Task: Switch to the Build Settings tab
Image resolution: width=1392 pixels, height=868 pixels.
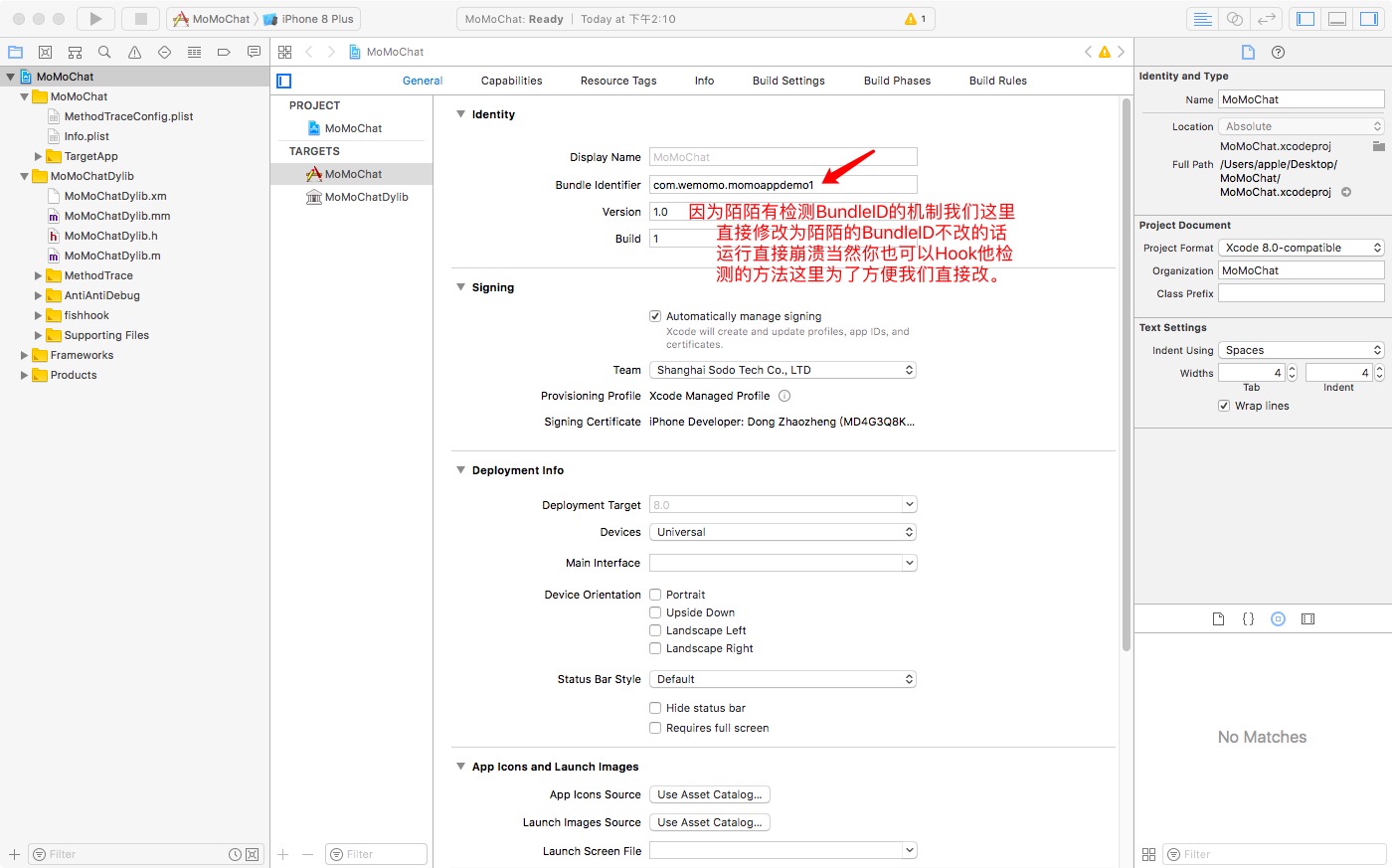Action: [x=788, y=81]
